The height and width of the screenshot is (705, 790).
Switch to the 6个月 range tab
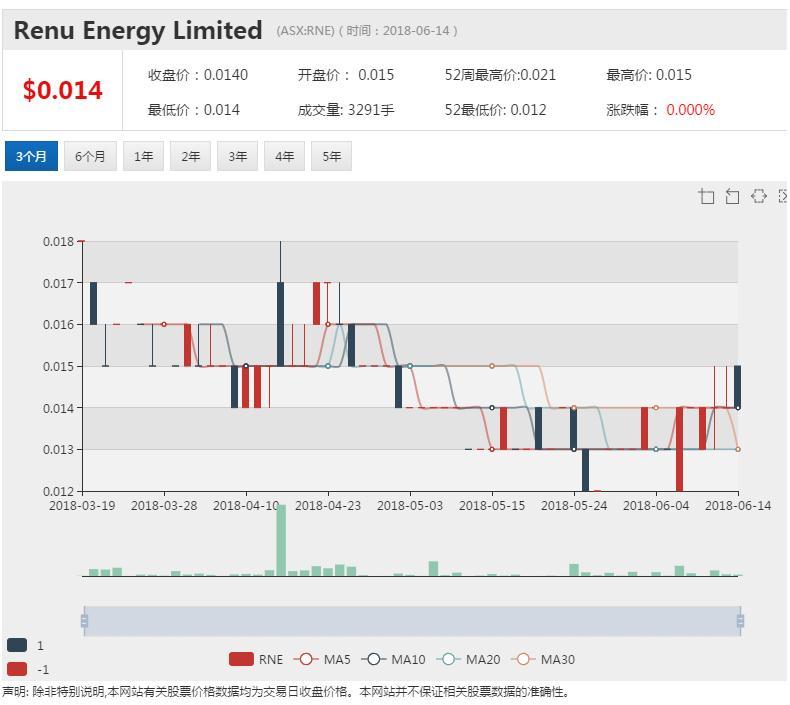click(90, 156)
